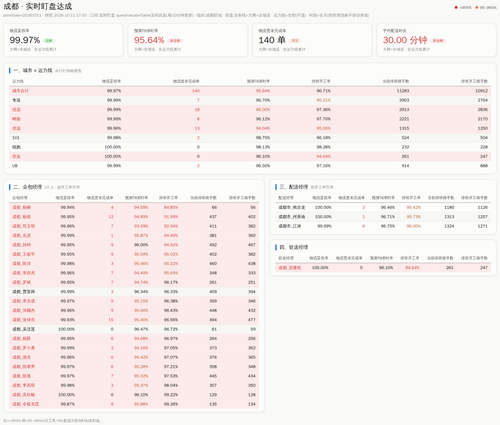Screen dimensions: 500x425
Task: Select the 1313 cell in 配送经理 table
Action: (449, 217)
